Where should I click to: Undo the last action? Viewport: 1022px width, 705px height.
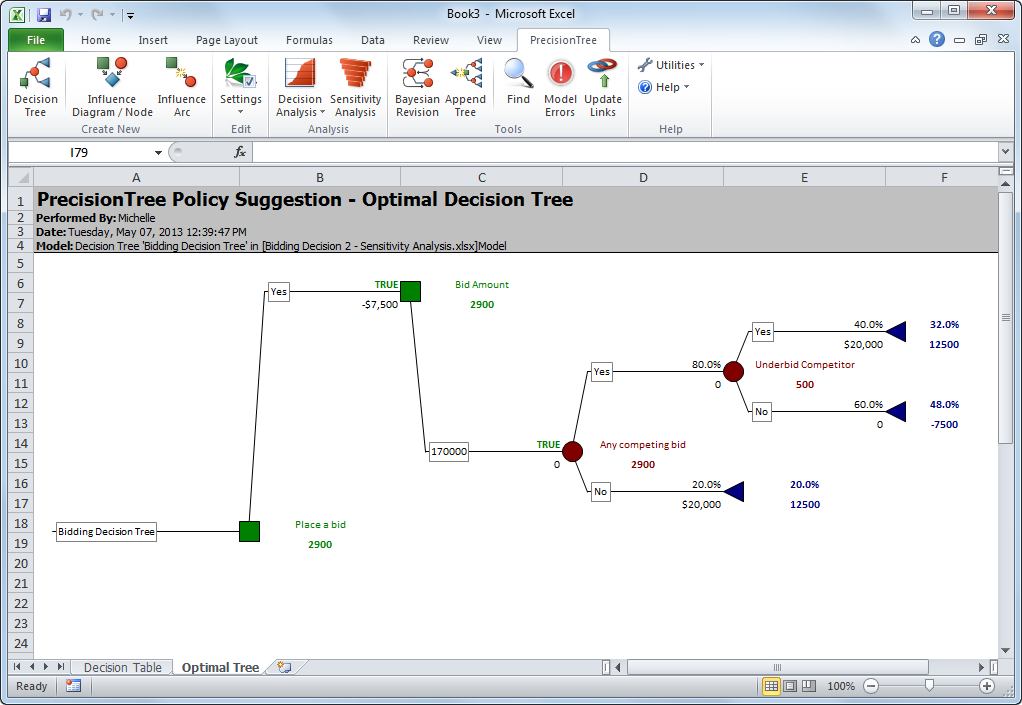click(x=65, y=14)
